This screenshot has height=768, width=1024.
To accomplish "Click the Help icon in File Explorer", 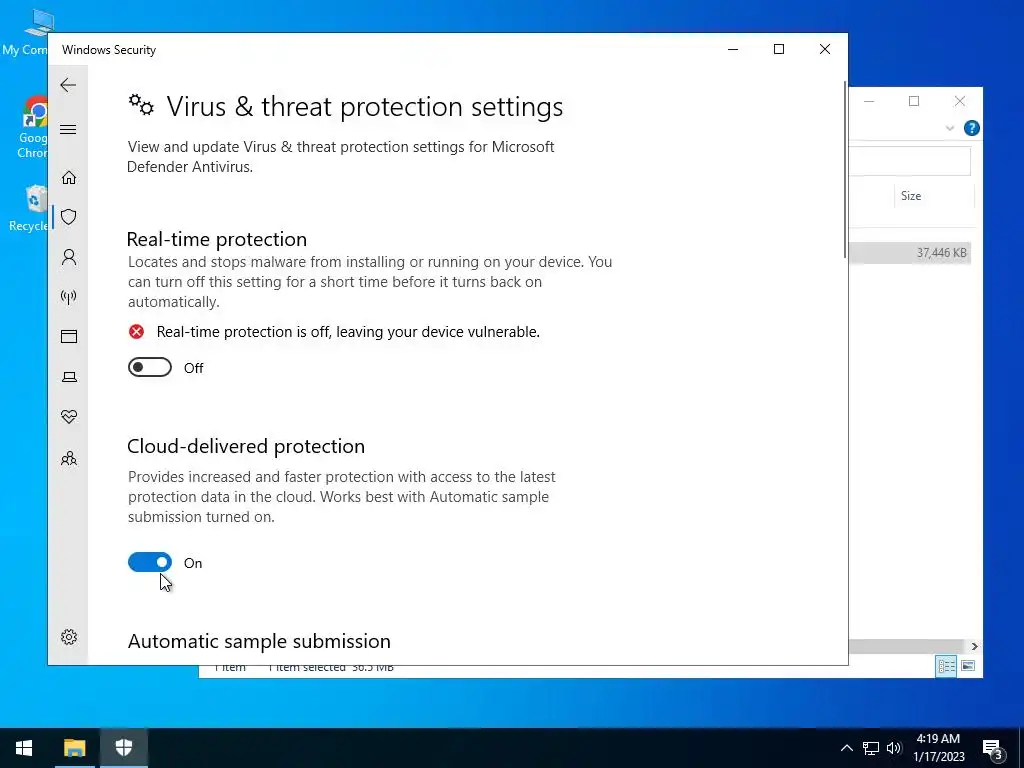I will [x=971, y=128].
